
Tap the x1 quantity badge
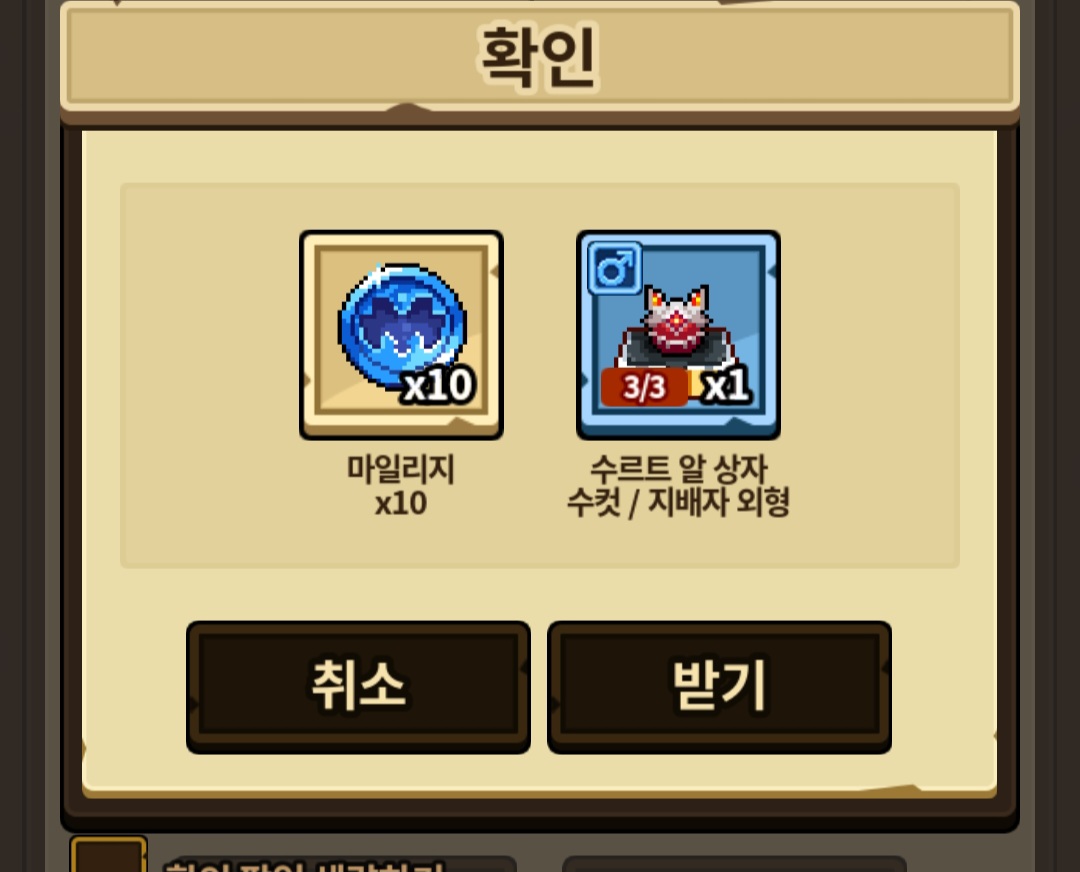point(727,385)
